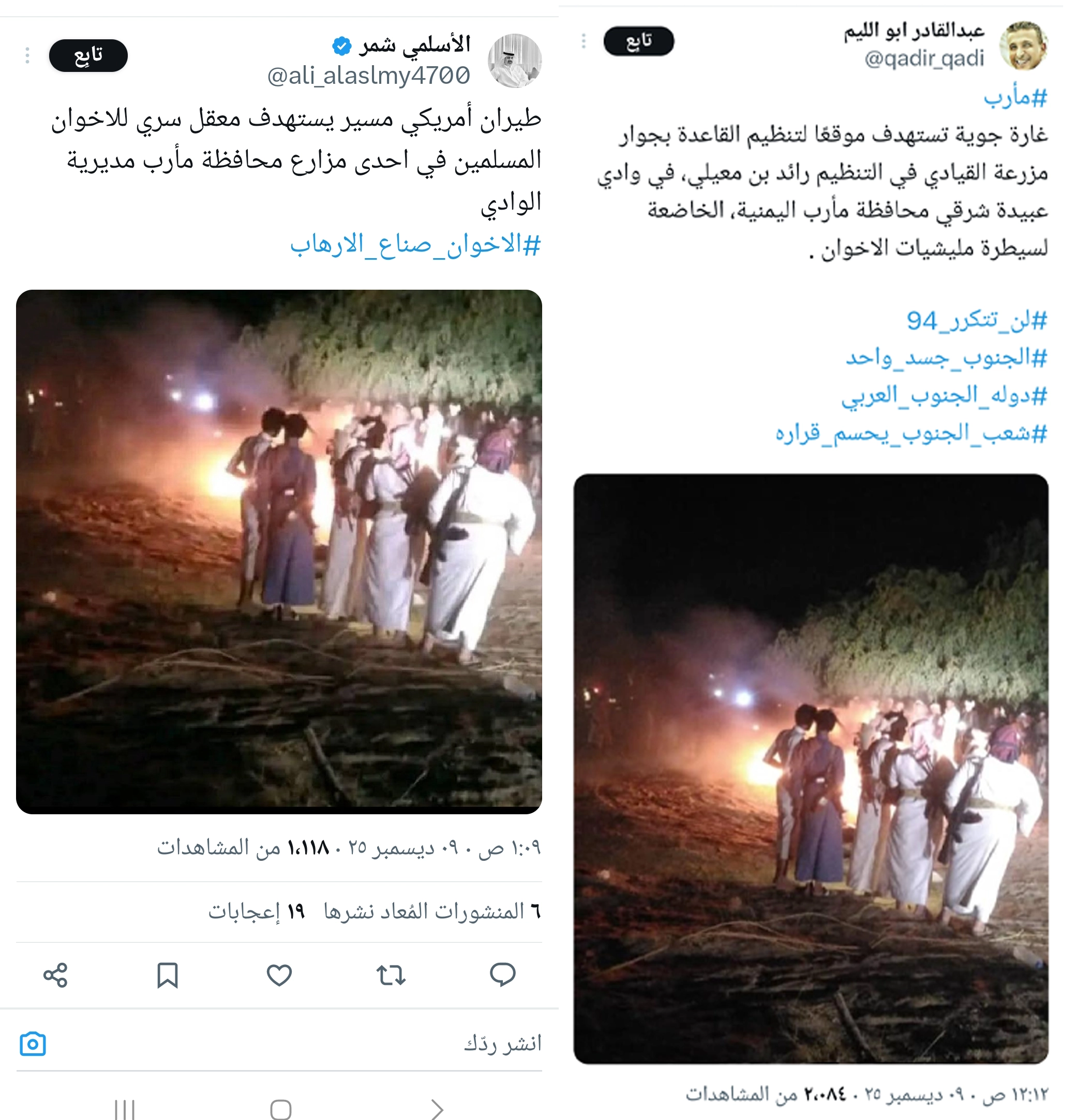Click the share icon under the left tweet

55,975
